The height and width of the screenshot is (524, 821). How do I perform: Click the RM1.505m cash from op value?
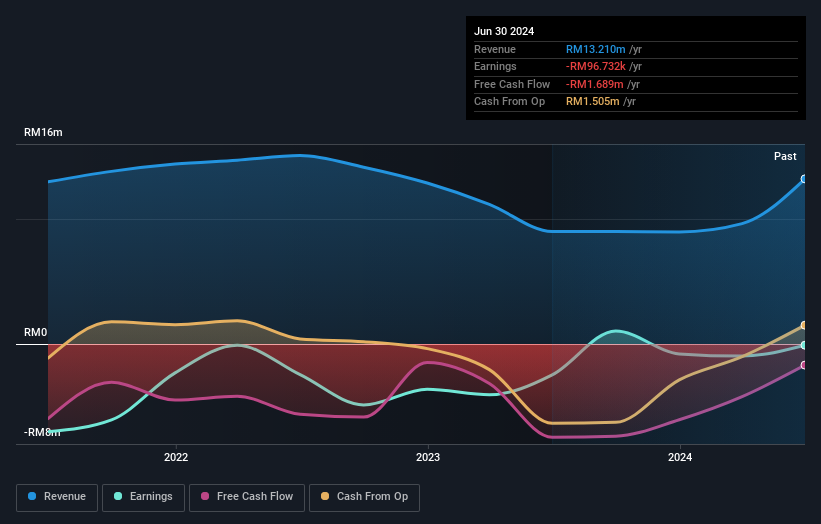coord(593,102)
